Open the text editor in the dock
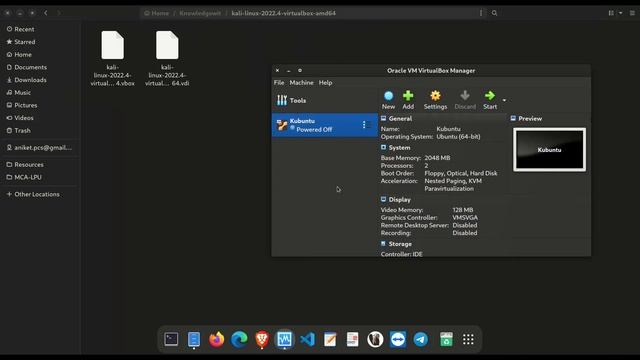This screenshot has width=640, height=360. [x=330, y=339]
